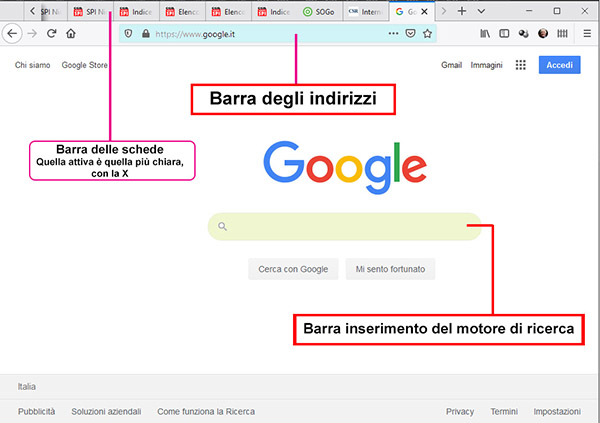The width and height of the screenshot is (600, 423).
Task: Open page actions three-dots menu
Action: pos(393,34)
